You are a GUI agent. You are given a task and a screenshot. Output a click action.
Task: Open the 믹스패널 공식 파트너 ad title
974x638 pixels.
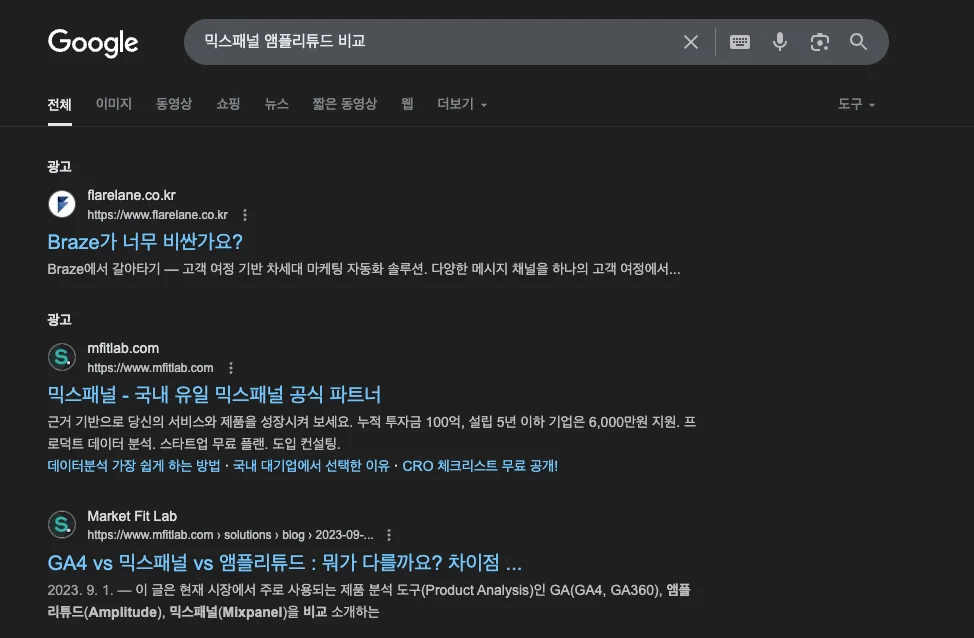coord(214,394)
